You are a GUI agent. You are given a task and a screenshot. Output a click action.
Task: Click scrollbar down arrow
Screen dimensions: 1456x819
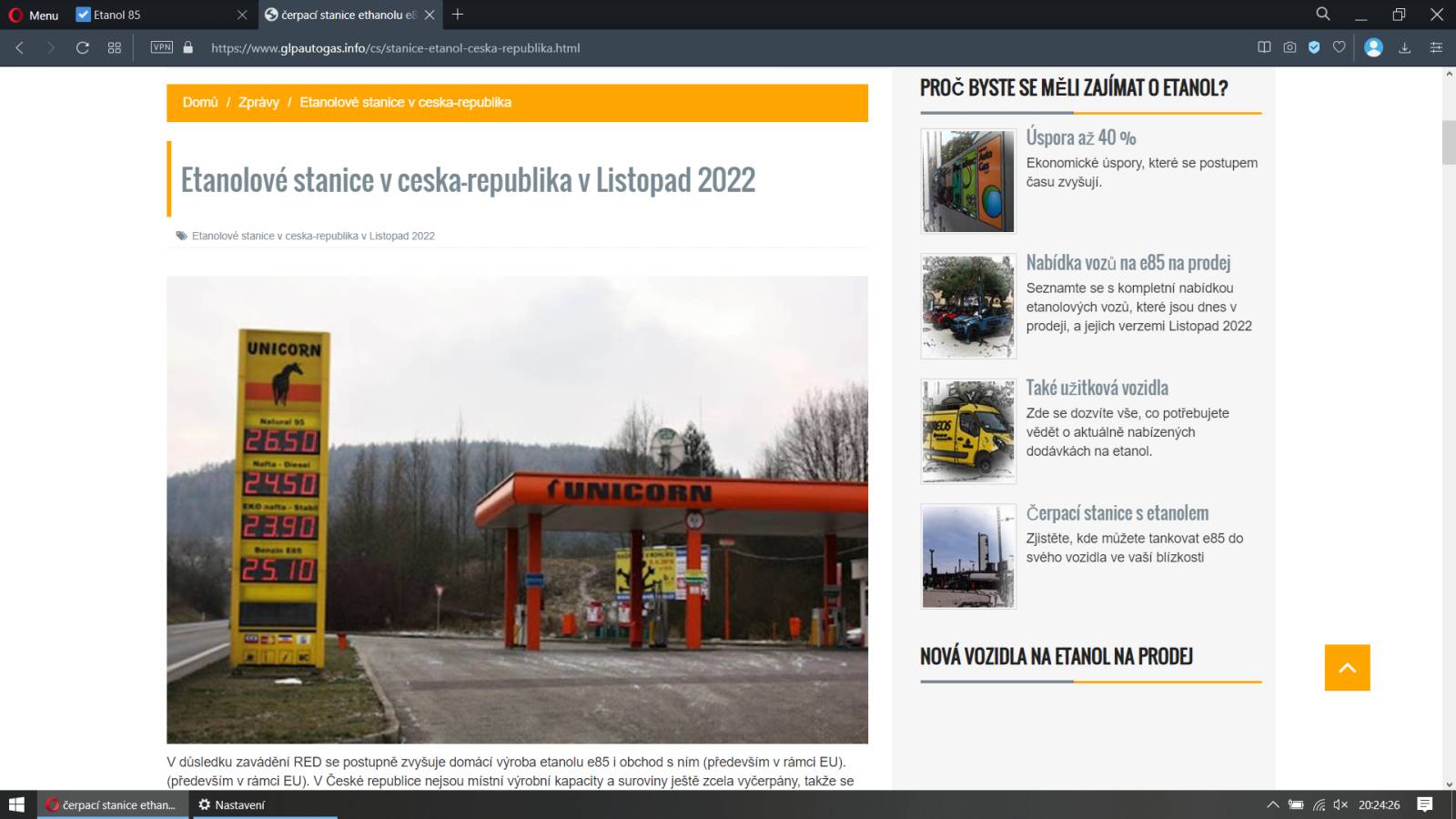pyautogui.click(x=1449, y=784)
